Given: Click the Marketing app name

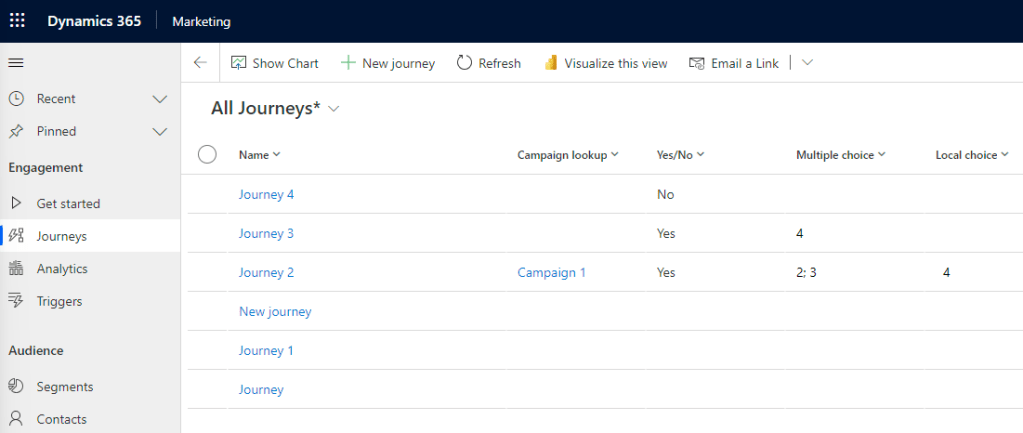Looking at the screenshot, I should click(x=201, y=22).
